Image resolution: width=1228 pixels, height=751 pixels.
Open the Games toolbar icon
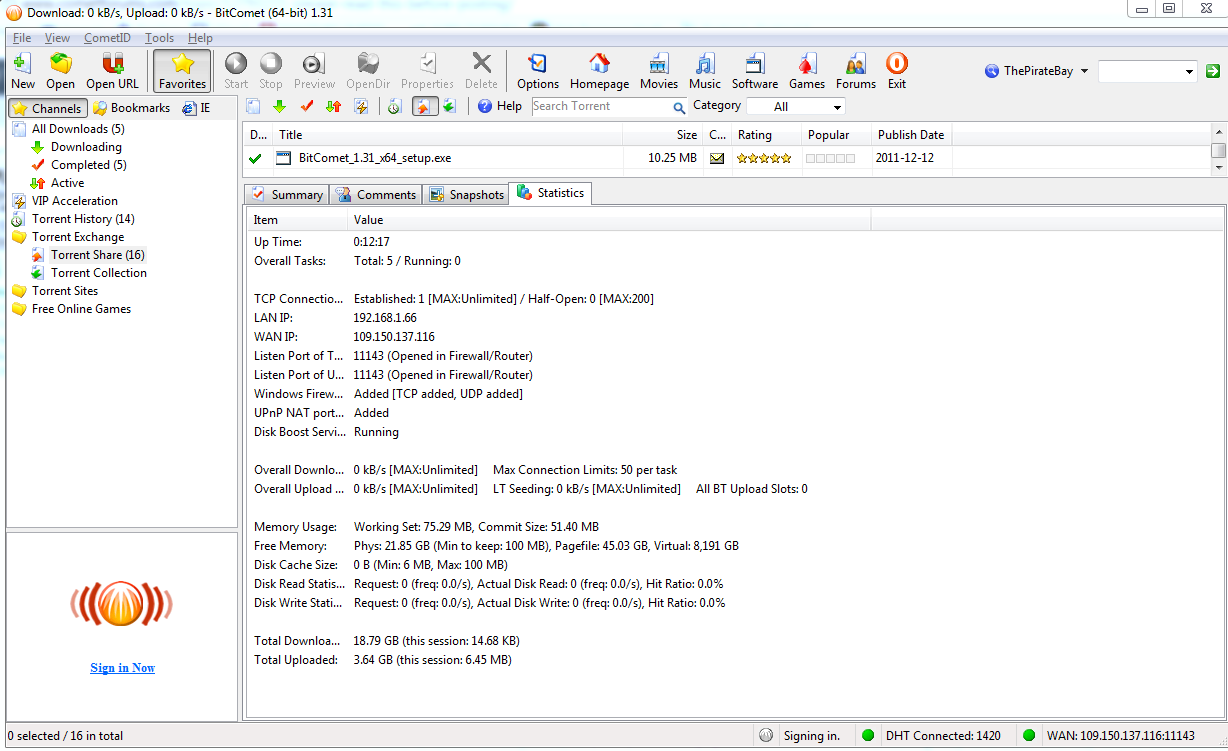[x=807, y=71]
